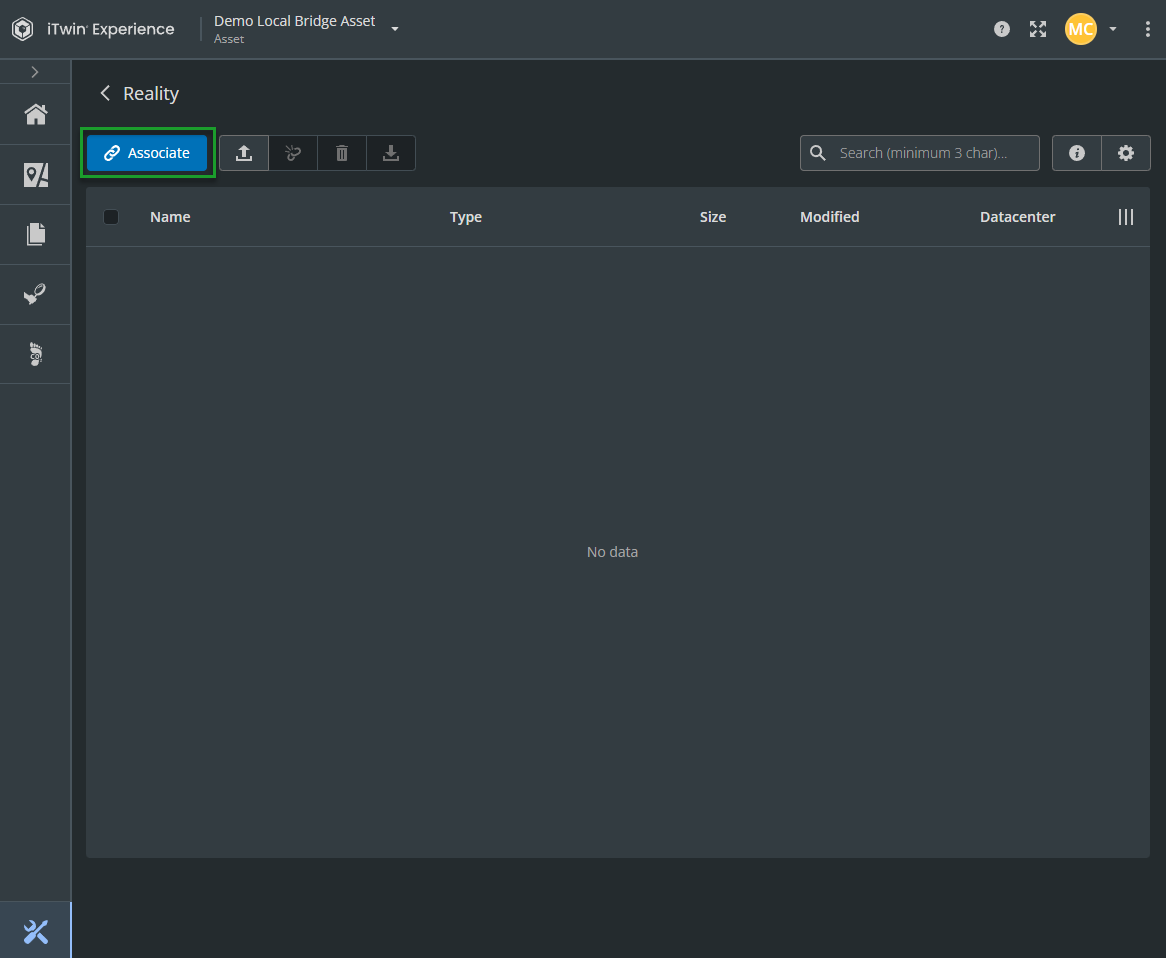1166x958 pixels.
Task: Expand the left sidebar chevron
Action: 35,72
